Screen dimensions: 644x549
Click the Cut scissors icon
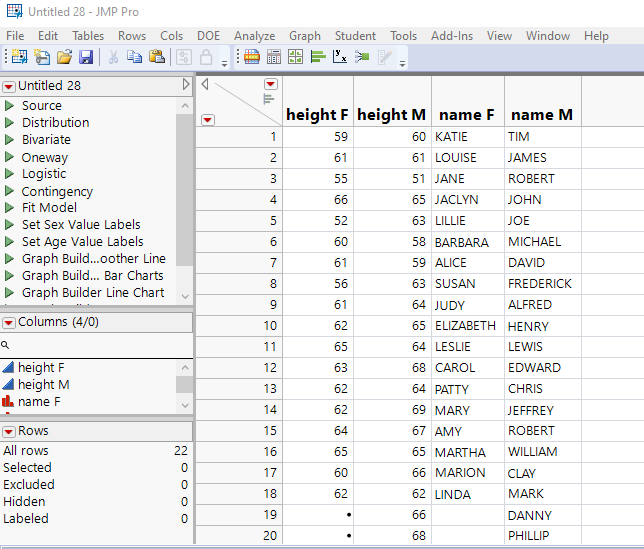click(113, 57)
